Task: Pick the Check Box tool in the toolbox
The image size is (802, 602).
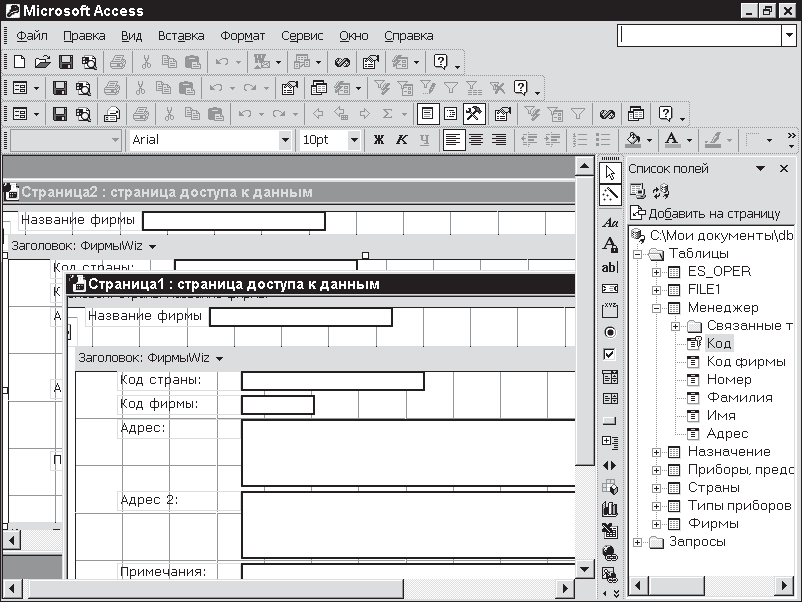Action: click(x=609, y=354)
